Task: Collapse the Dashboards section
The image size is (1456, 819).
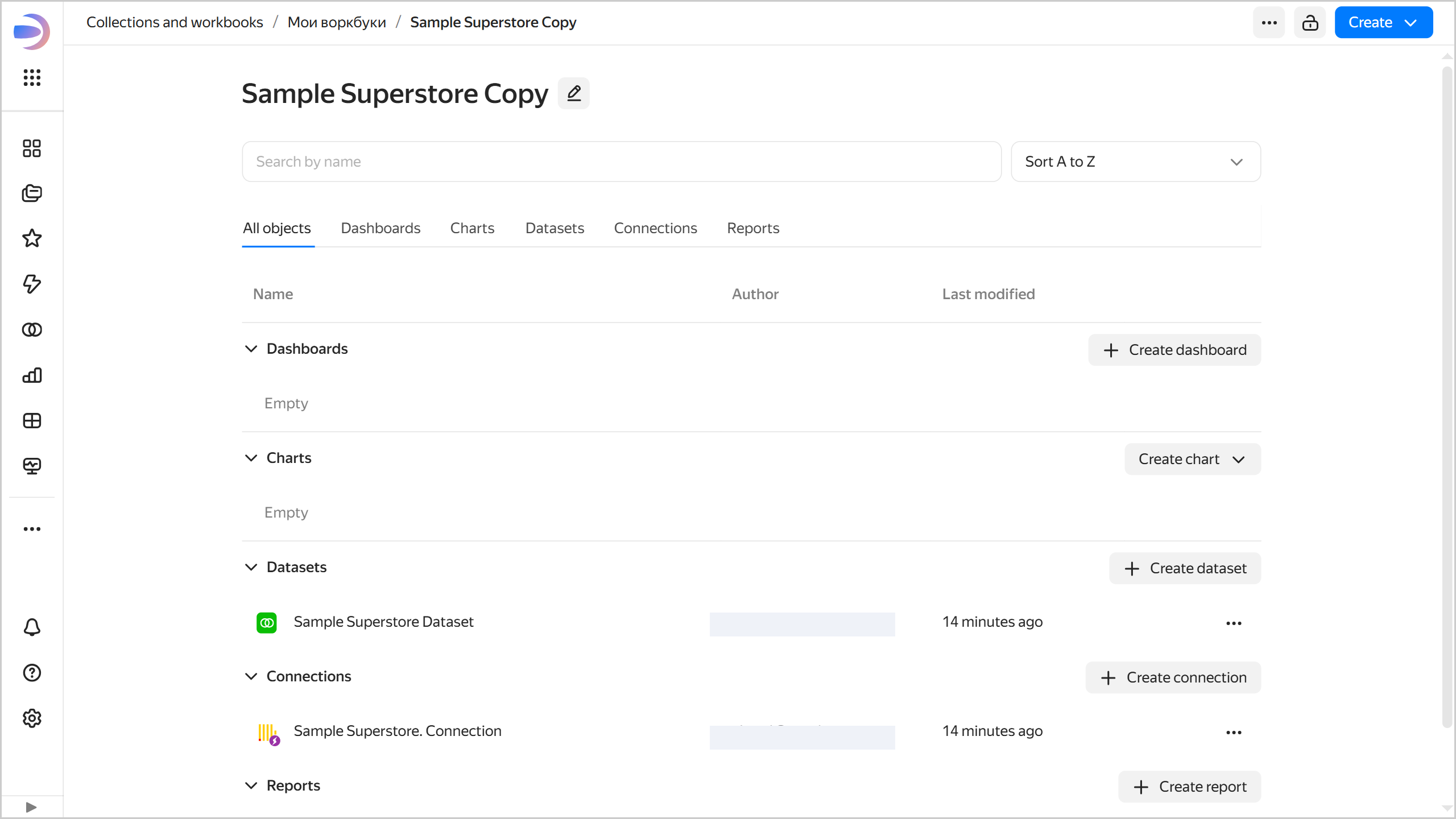Action: point(251,349)
